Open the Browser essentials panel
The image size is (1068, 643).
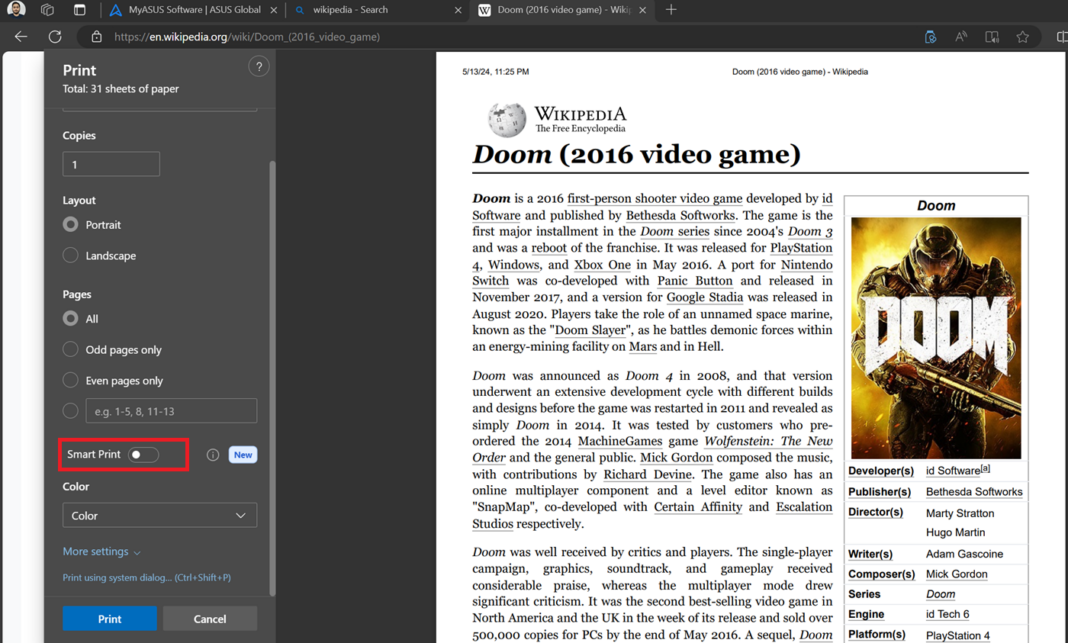930,36
